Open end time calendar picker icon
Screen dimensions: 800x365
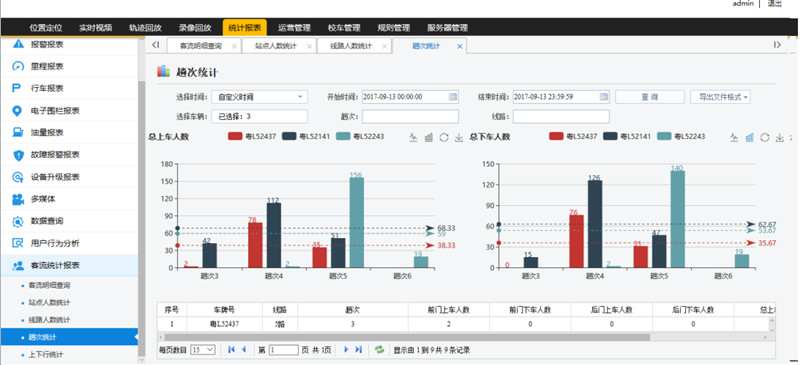pos(604,96)
